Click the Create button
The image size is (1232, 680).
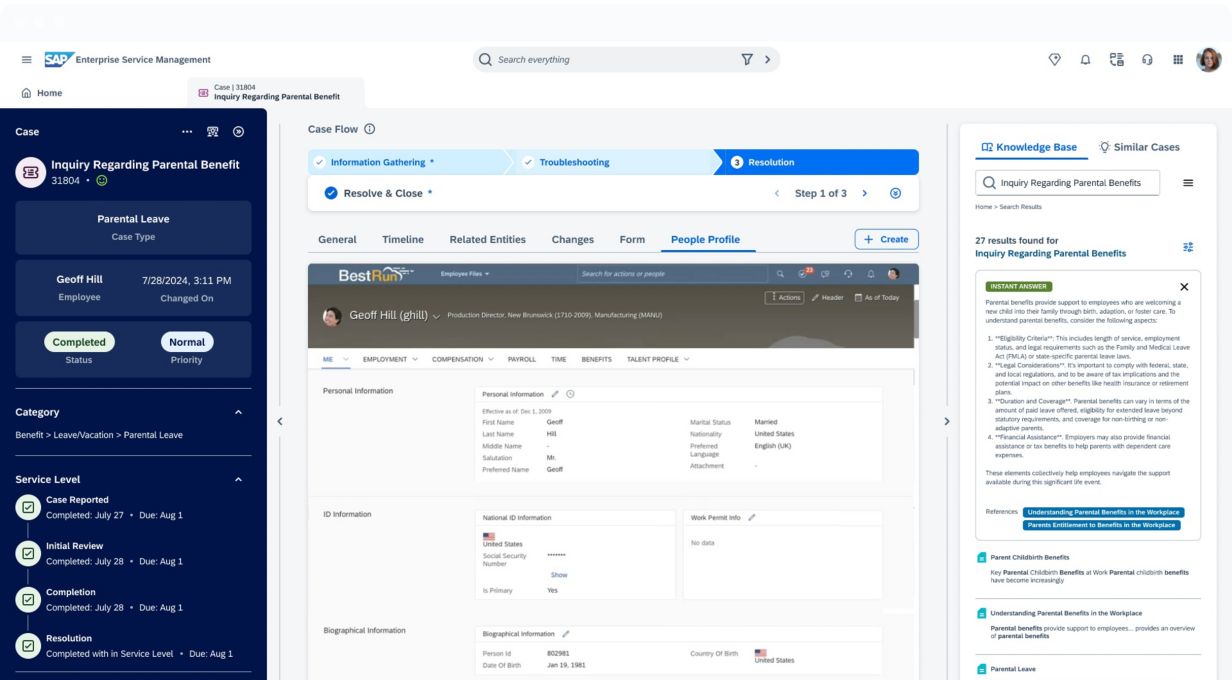point(886,240)
